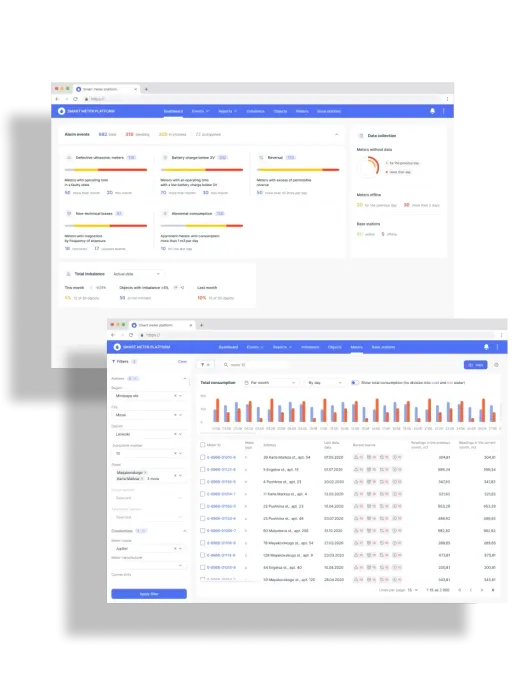Image resolution: width=527 pixels, height=700 pixels.
Task: Click the Abnormal consumption card icon
Action: click(x=165, y=213)
